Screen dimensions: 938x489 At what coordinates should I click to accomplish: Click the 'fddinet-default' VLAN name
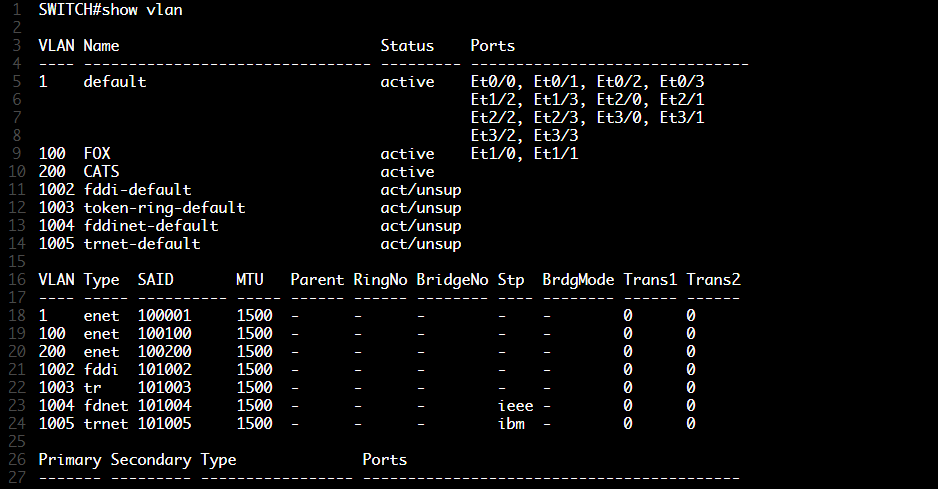point(151,226)
